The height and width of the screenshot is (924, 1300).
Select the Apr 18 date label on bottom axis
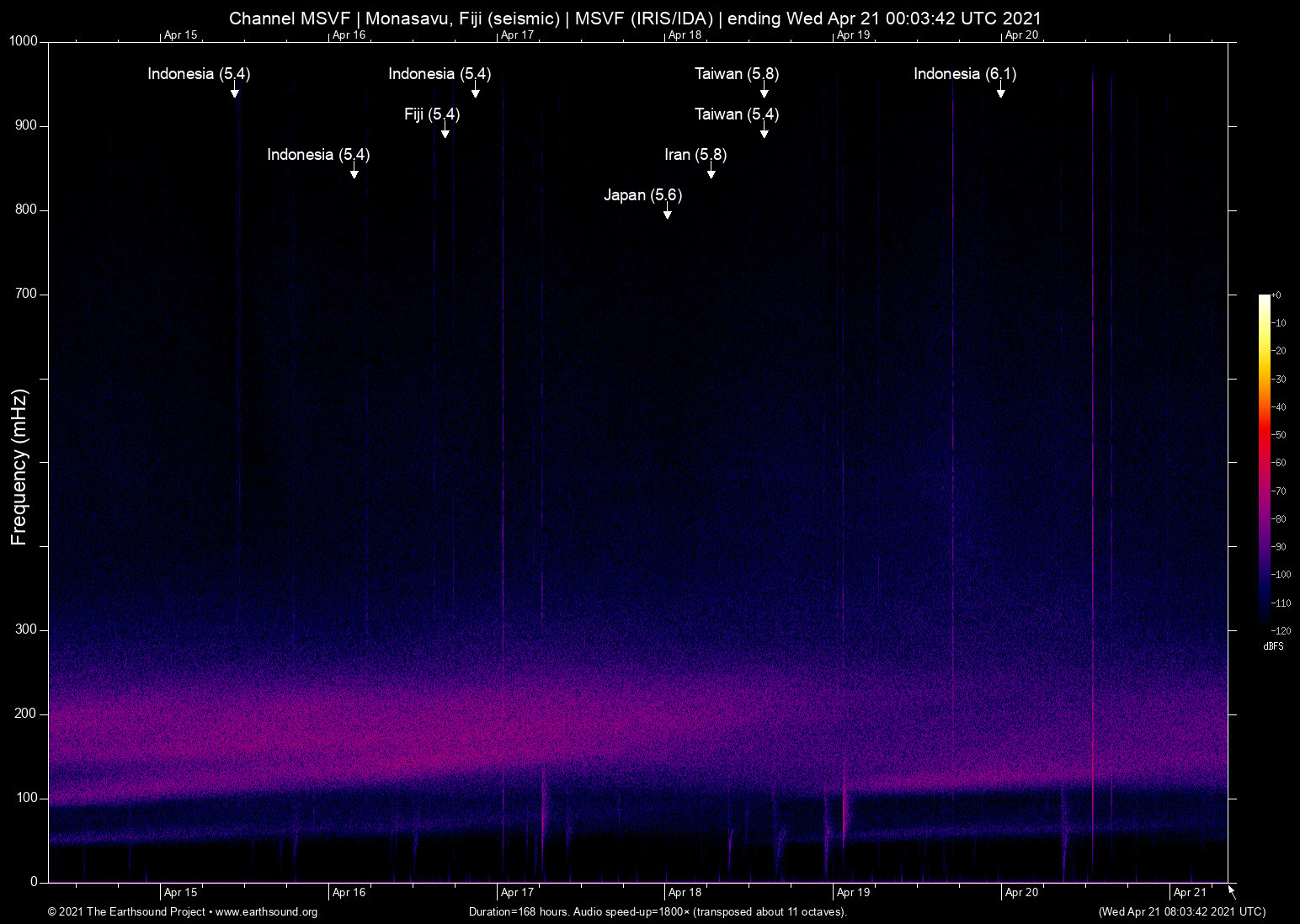pos(685,892)
